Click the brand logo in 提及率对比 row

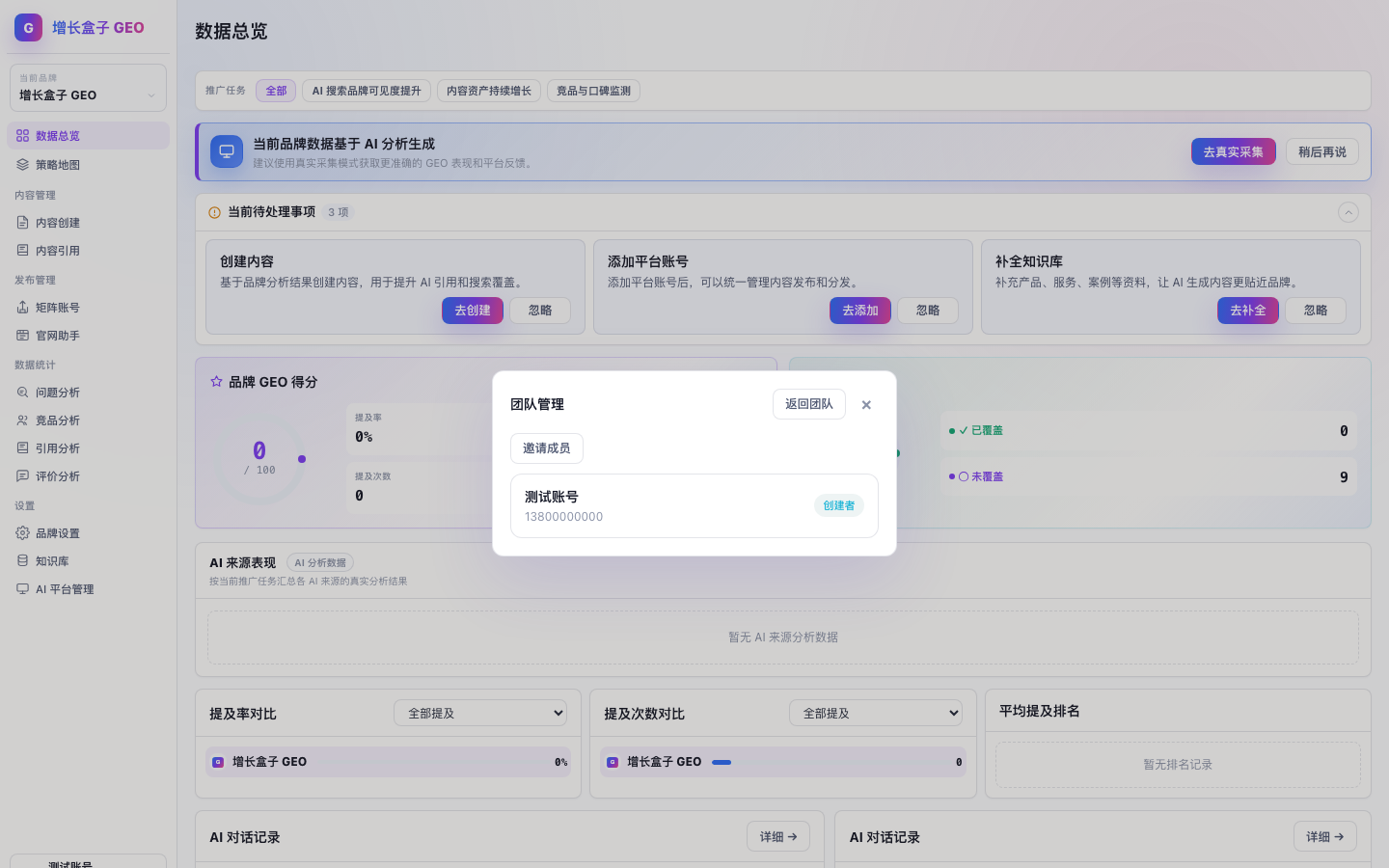[218, 762]
